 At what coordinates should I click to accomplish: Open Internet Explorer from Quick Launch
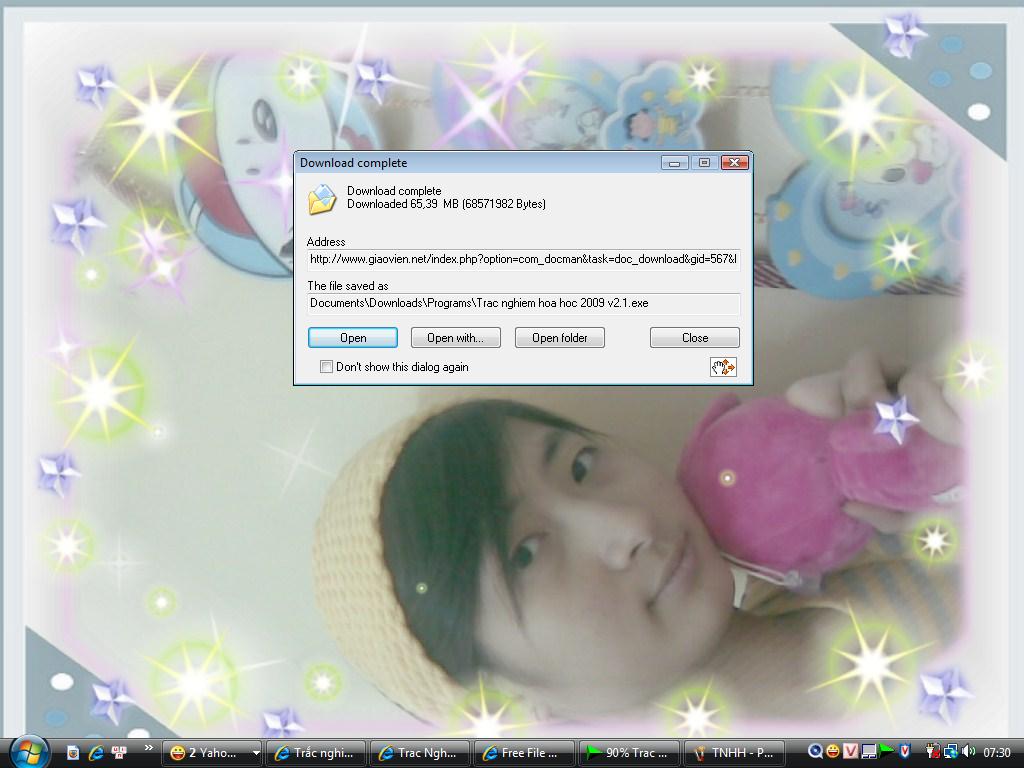pyautogui.click(x=96, y=752)
